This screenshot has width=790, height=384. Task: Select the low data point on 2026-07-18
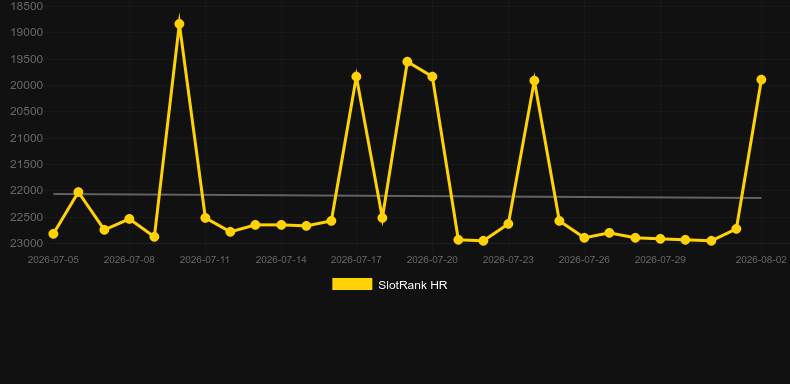coord(382,218)
